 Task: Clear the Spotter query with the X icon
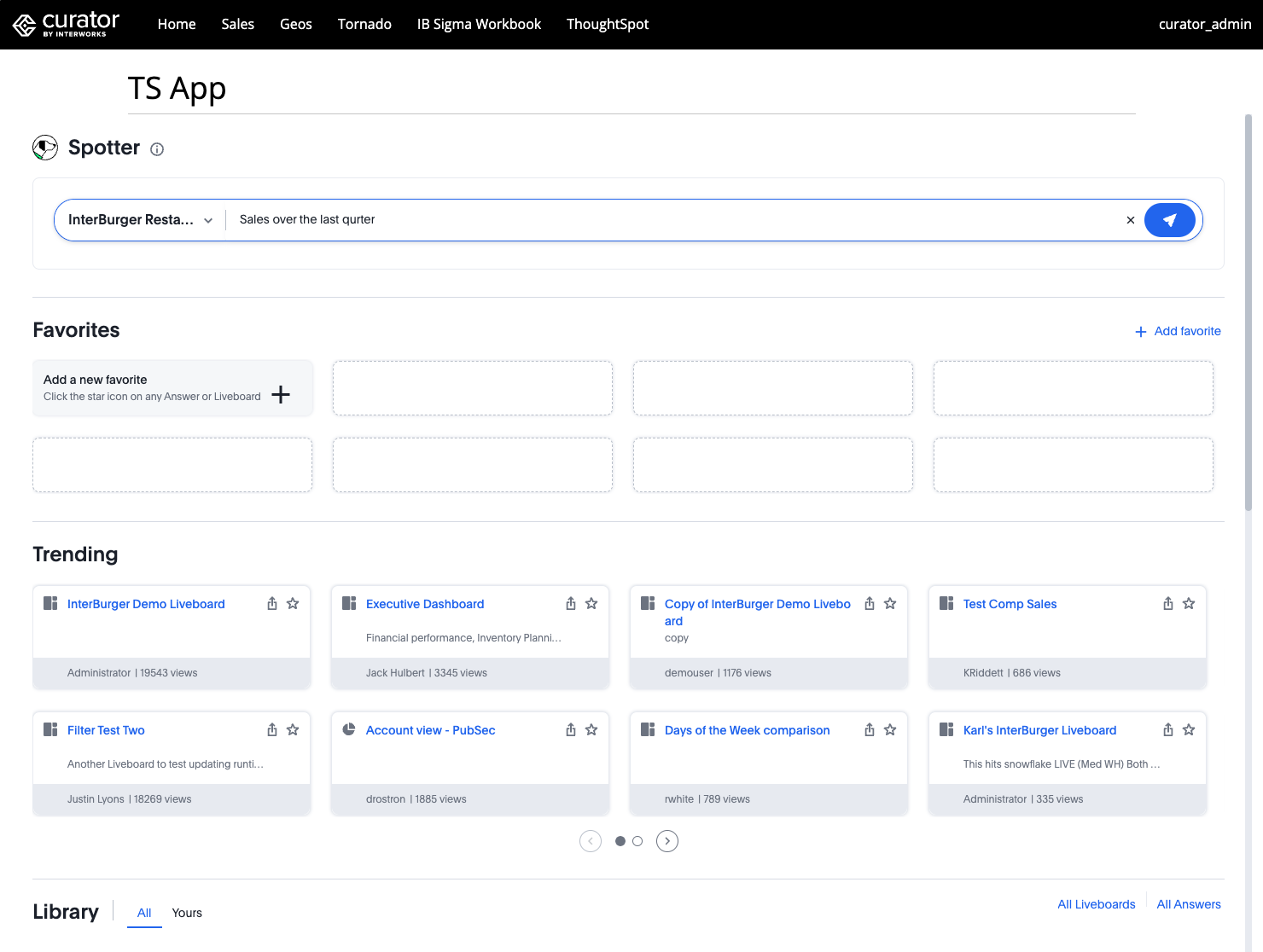coord(1131,220)
